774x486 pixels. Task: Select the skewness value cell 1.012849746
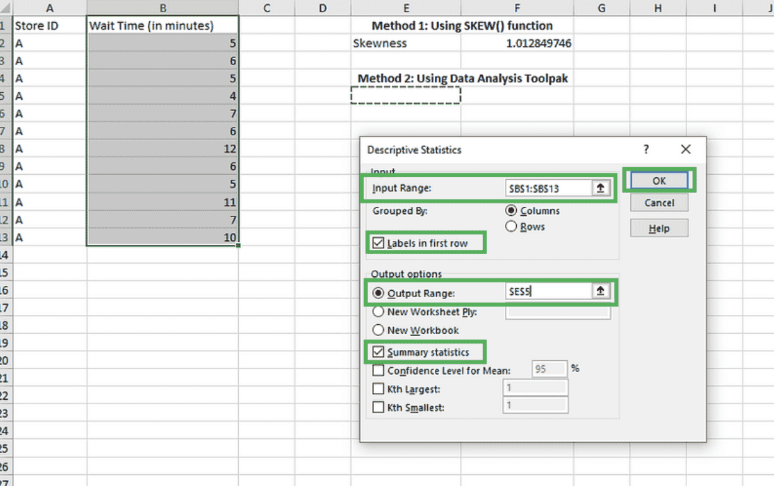[539, 43]
